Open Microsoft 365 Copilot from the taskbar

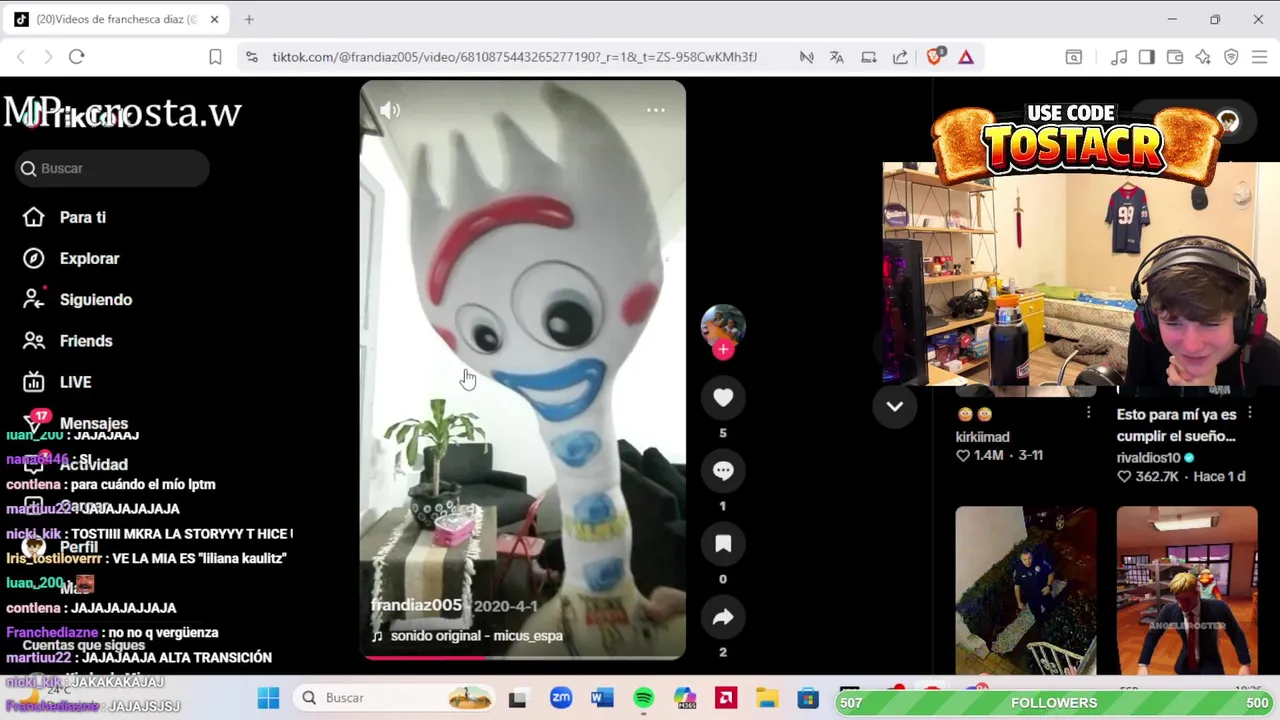(x=684, y=698)
